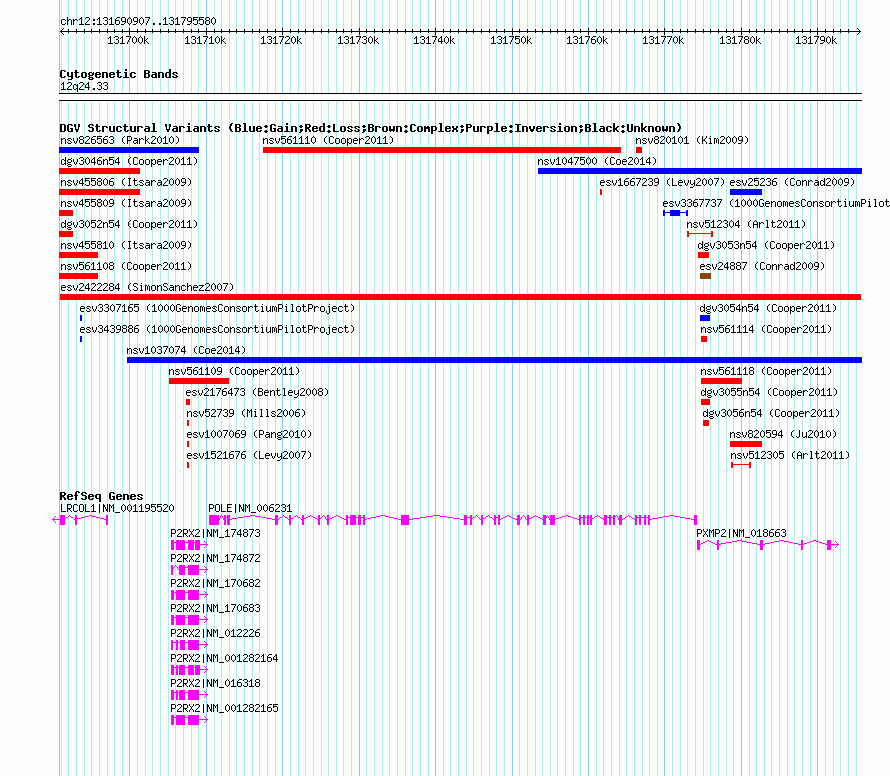Image resolution: width=890 pixels, height=776 pixels.
Task: Click the POLE|NM_006231 gene label
Action: click(x=250, y=509)
